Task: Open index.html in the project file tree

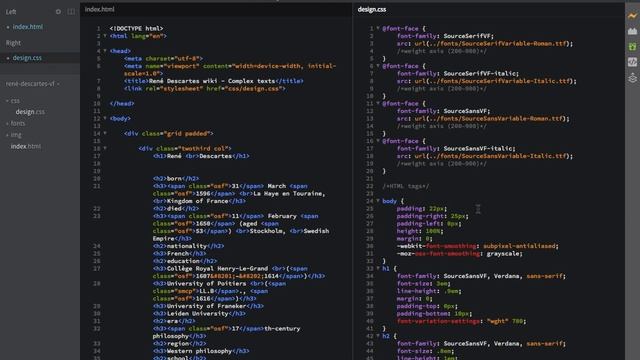Action: [x=26, y=146]
